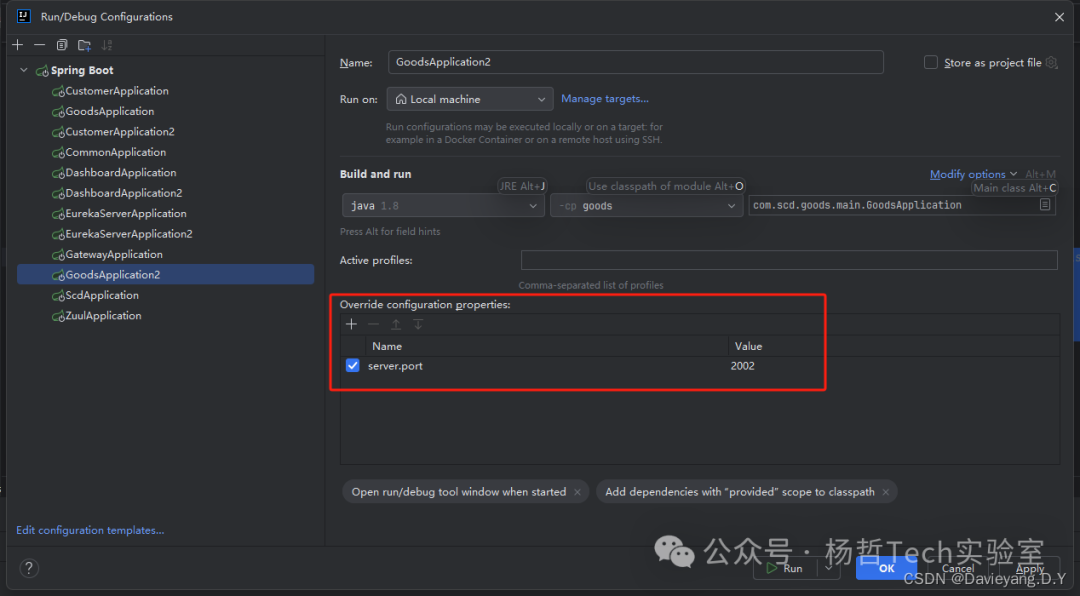Remove the "Open run/debug tool window" option chip
The height and width of the screenshot is (596, 1080).
click(578, 492)
